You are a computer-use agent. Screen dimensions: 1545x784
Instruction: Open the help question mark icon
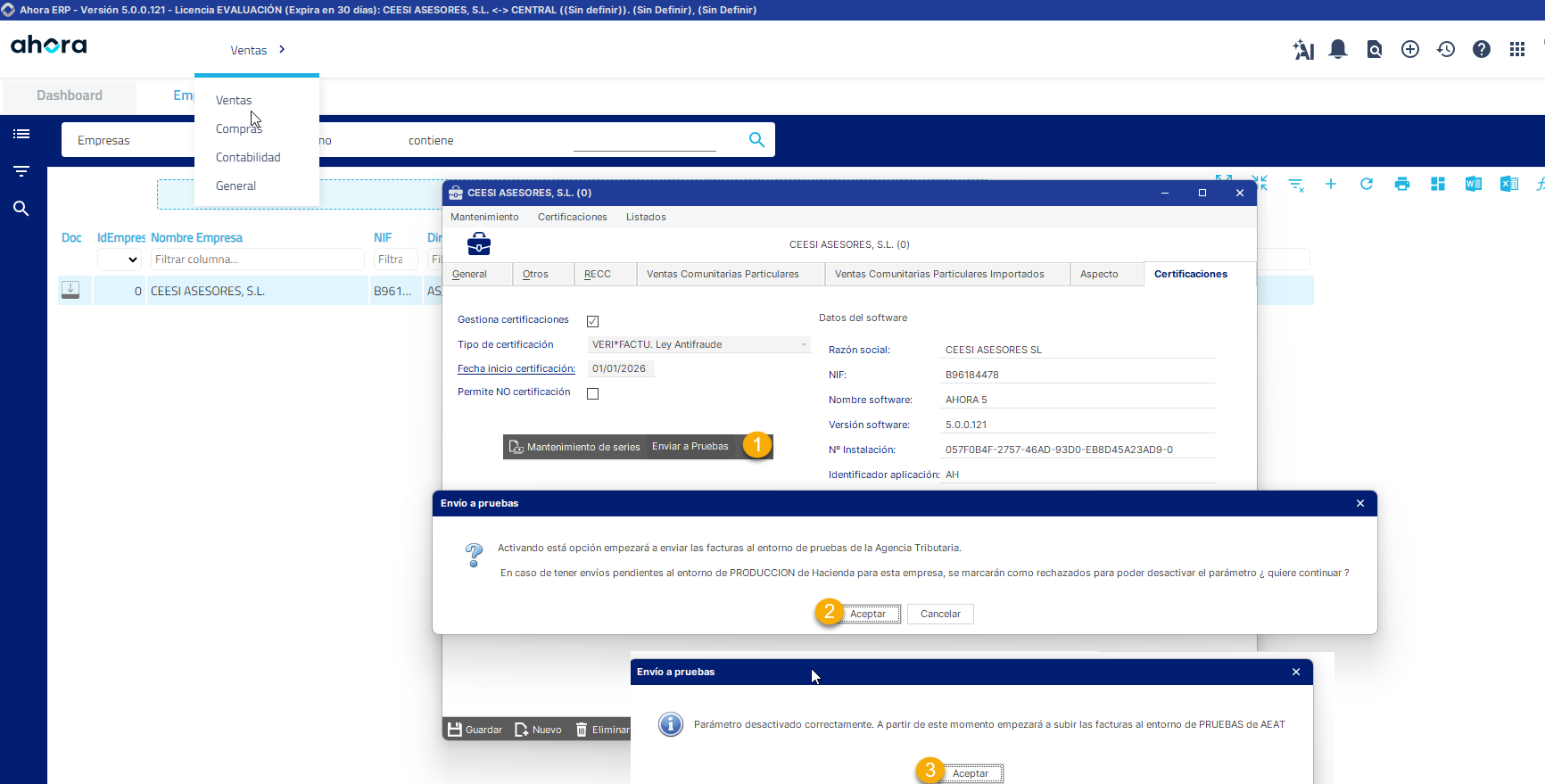[x=1482, y=49]
